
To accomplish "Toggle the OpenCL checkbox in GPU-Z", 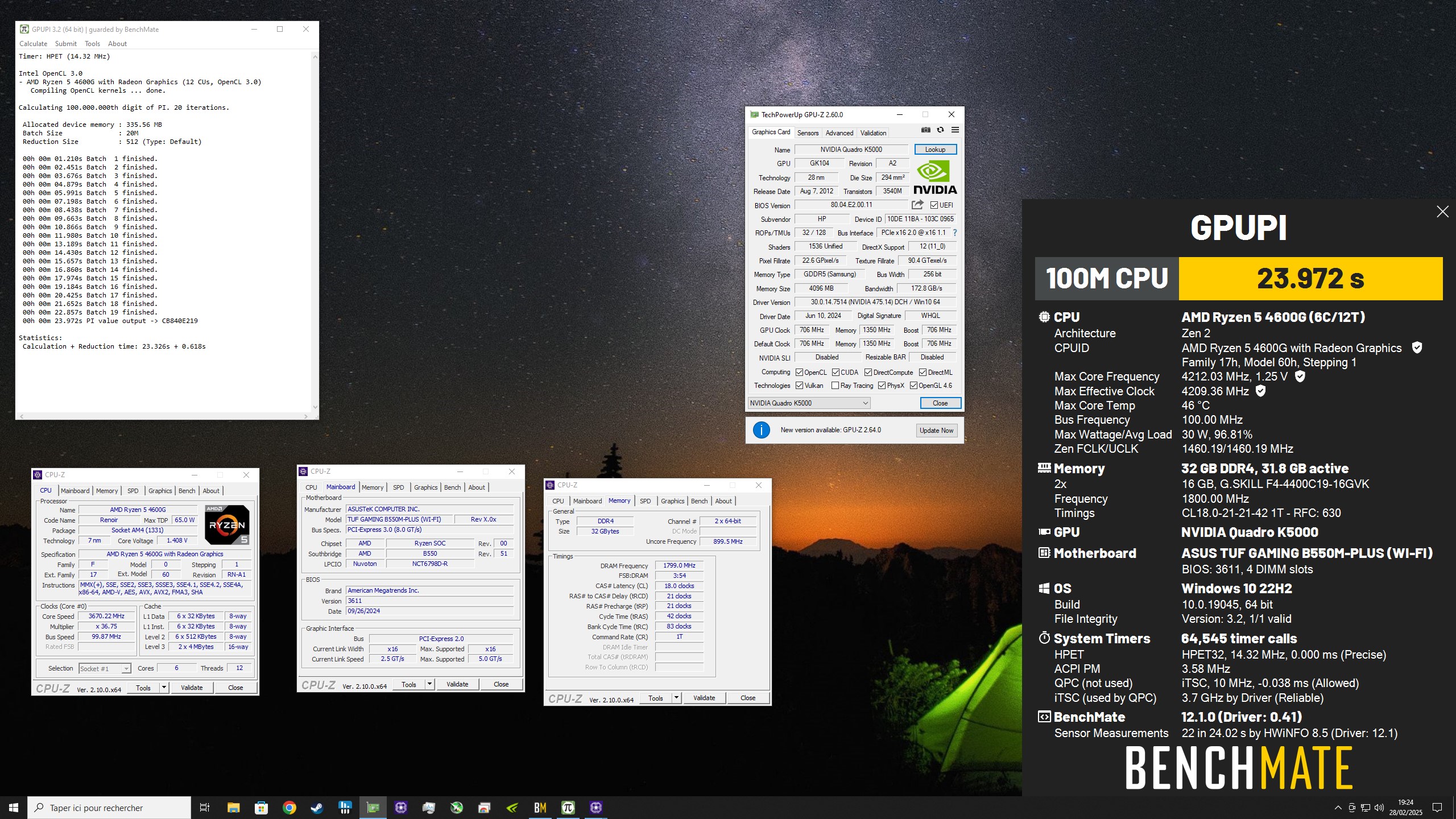I will point(800,373).
